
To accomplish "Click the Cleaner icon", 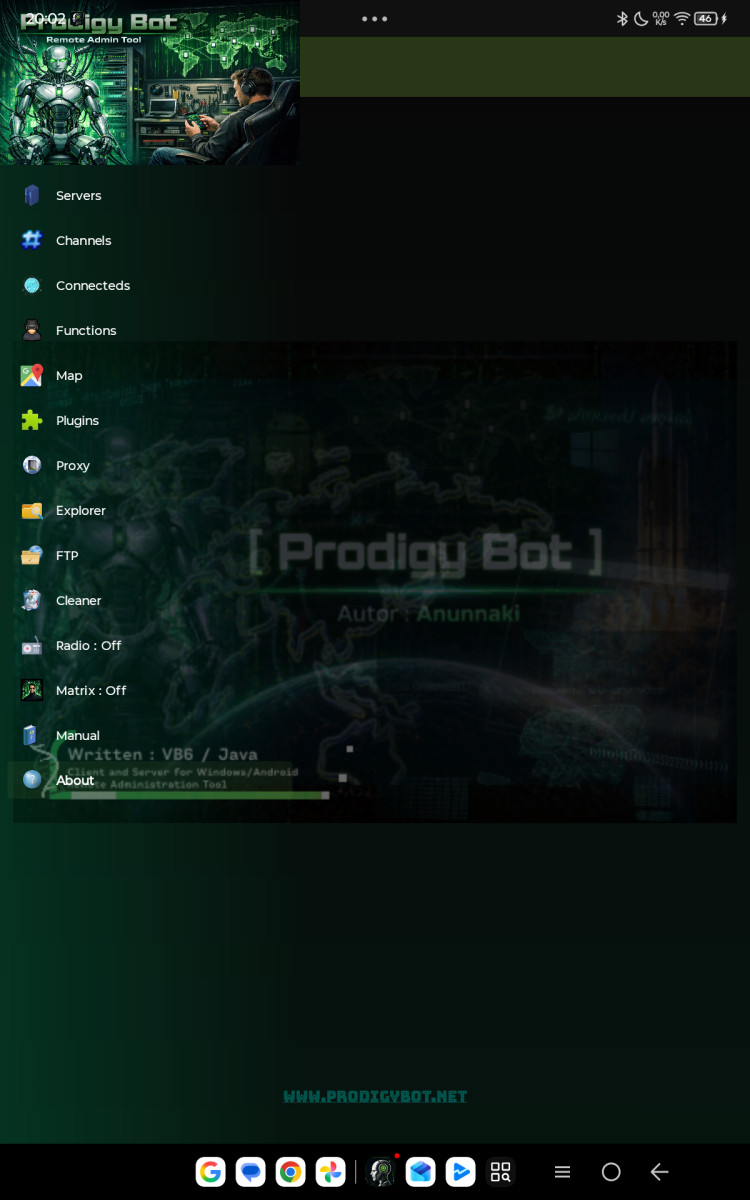I will (32, 600).
